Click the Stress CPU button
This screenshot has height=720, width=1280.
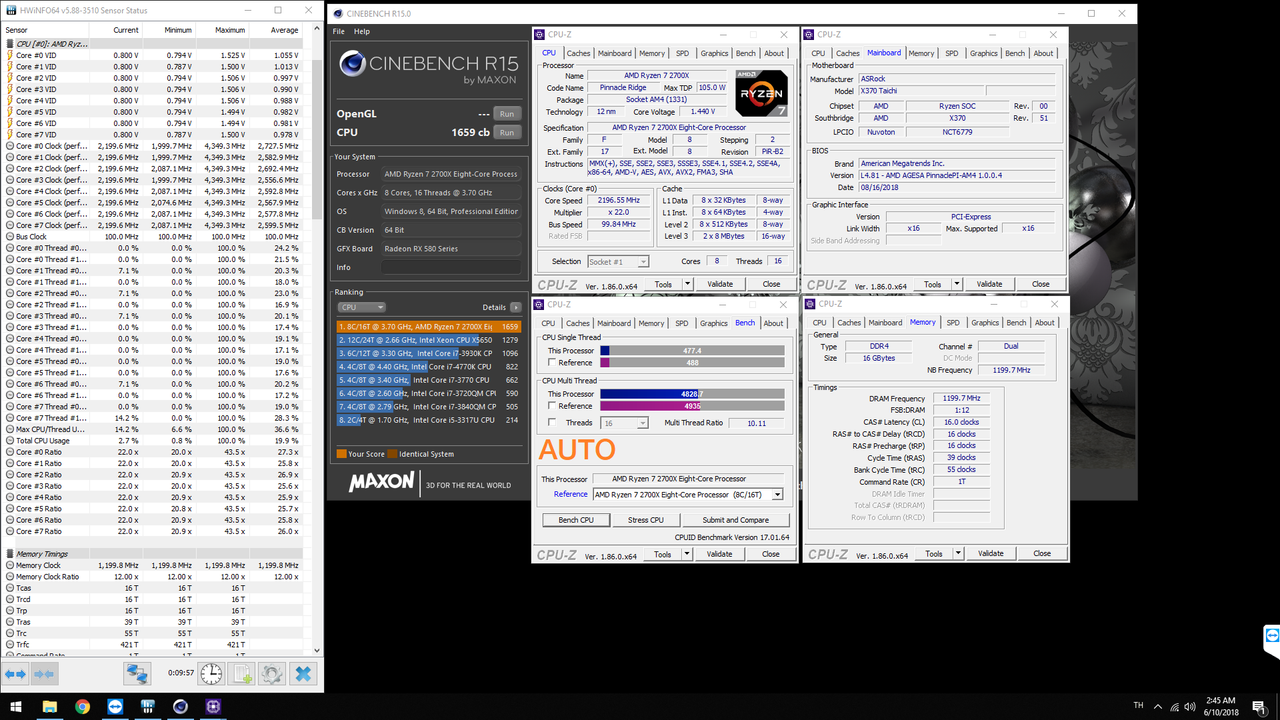click(x=645, y=520)
